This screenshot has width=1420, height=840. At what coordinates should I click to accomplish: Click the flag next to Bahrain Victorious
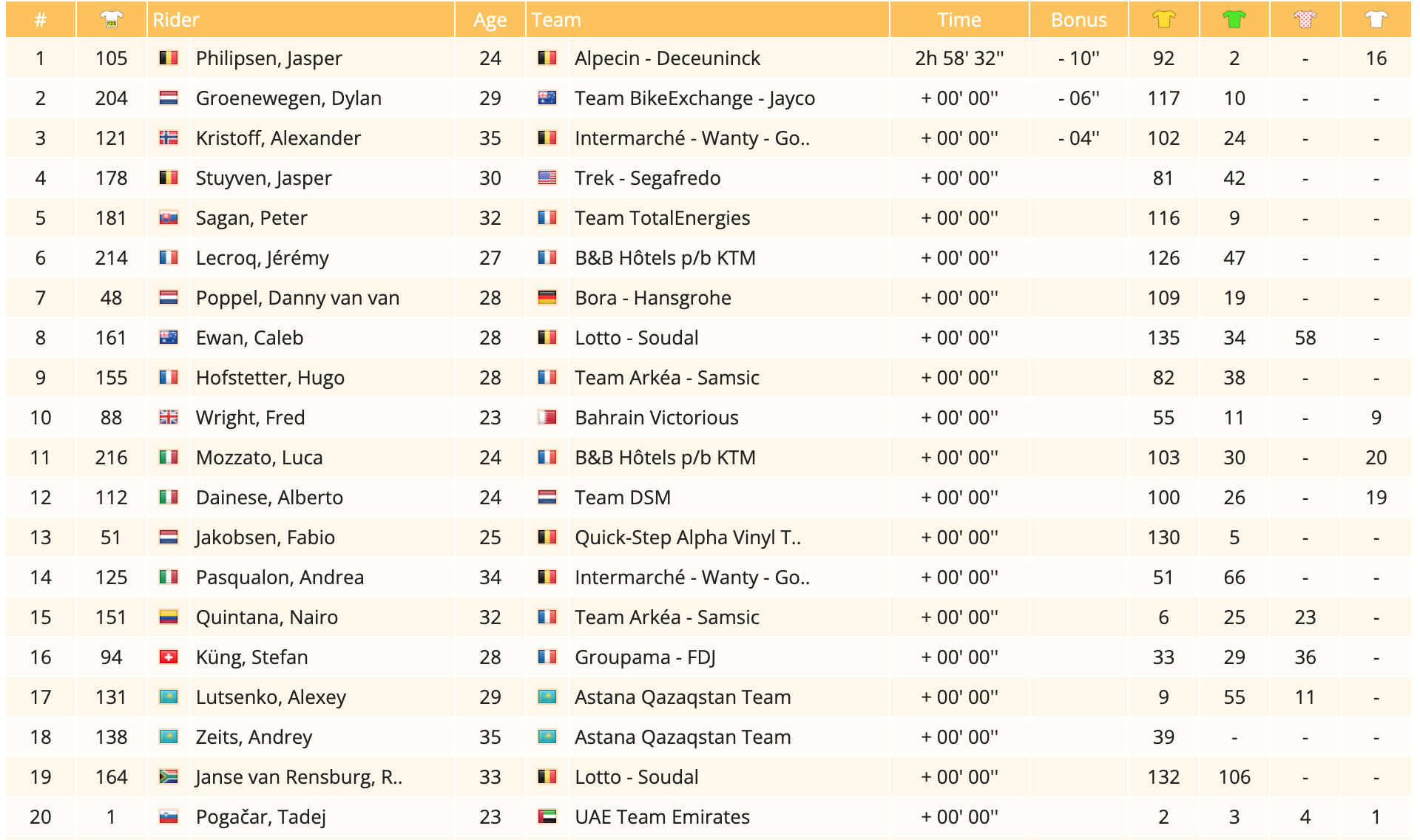coord(547,418)
